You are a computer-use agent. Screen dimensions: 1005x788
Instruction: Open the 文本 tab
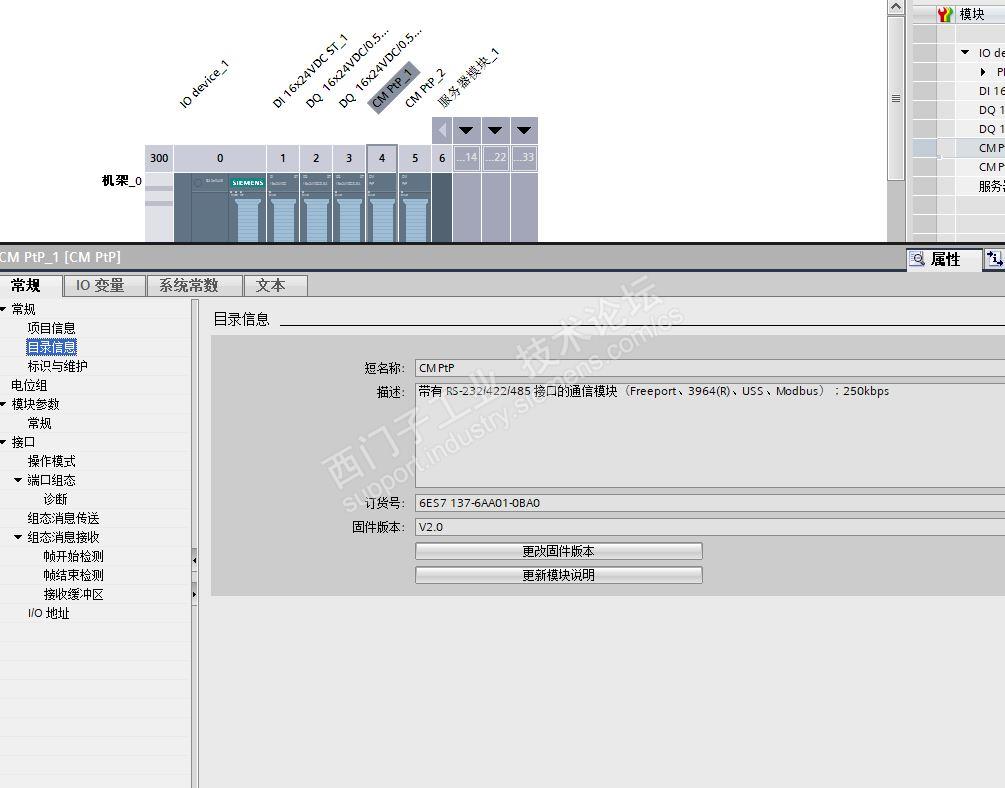pos(276,285)
